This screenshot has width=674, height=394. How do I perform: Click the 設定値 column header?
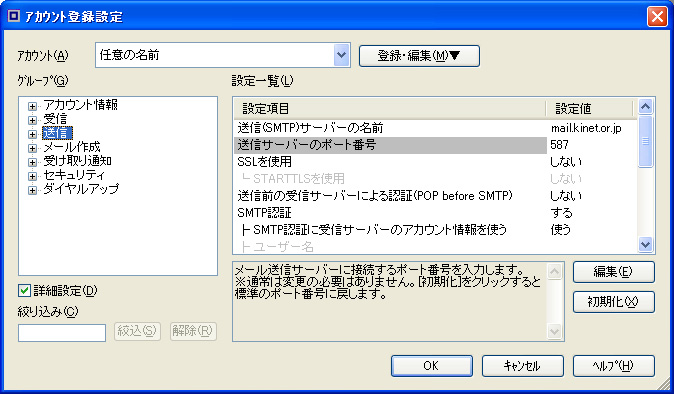[x=589, y=109]
